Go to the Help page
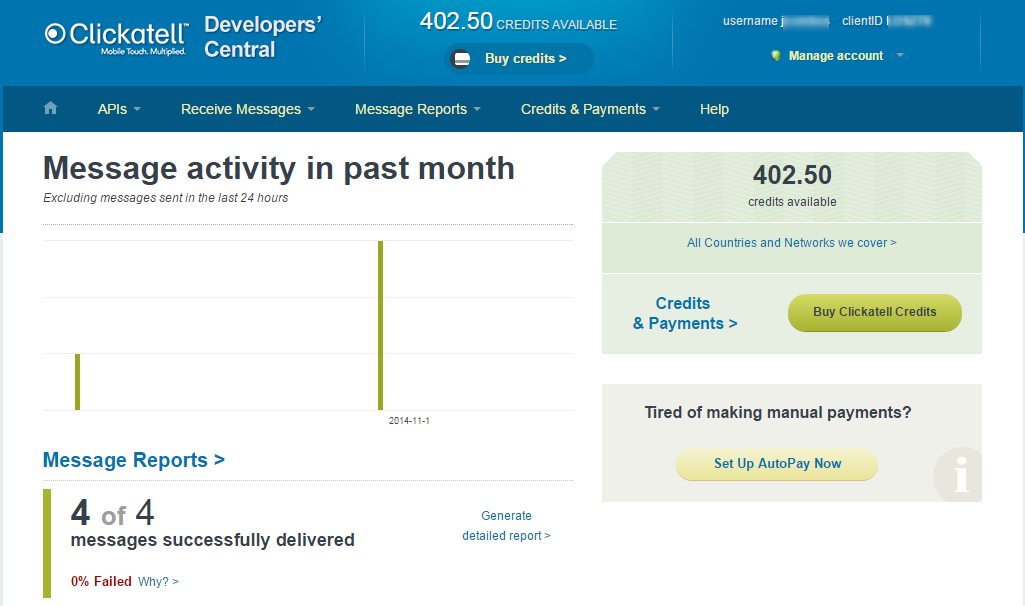Image resolution: width=1025 pixels, height=606 pixels. click(714, 109)
